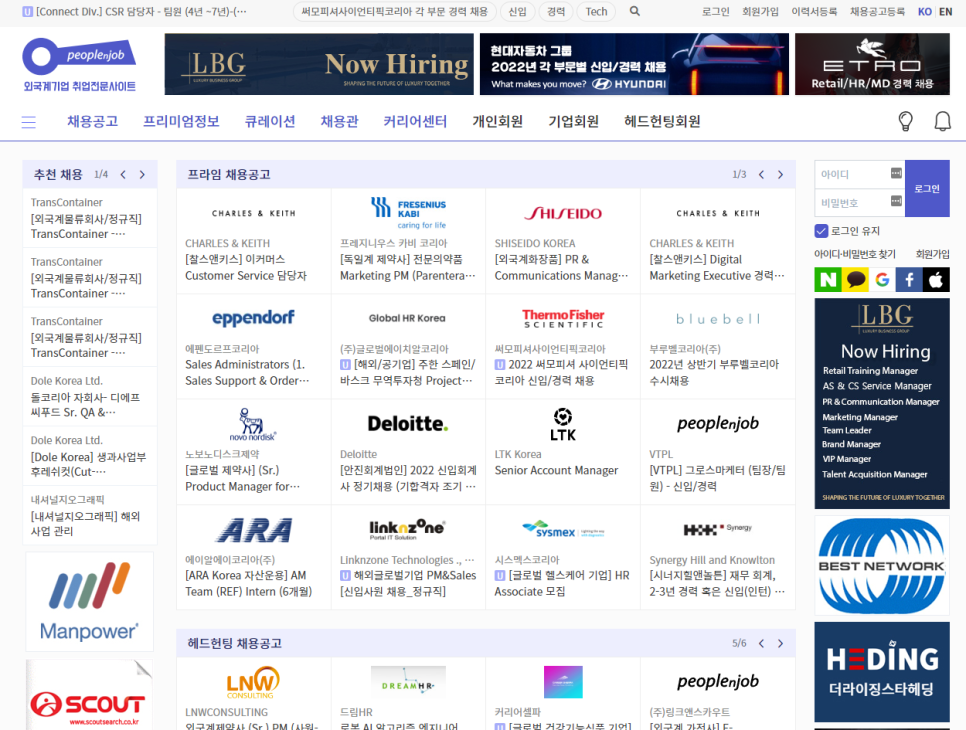Open the 커리어센터 menu
966x730 pixels.
(x=415, y=121)
